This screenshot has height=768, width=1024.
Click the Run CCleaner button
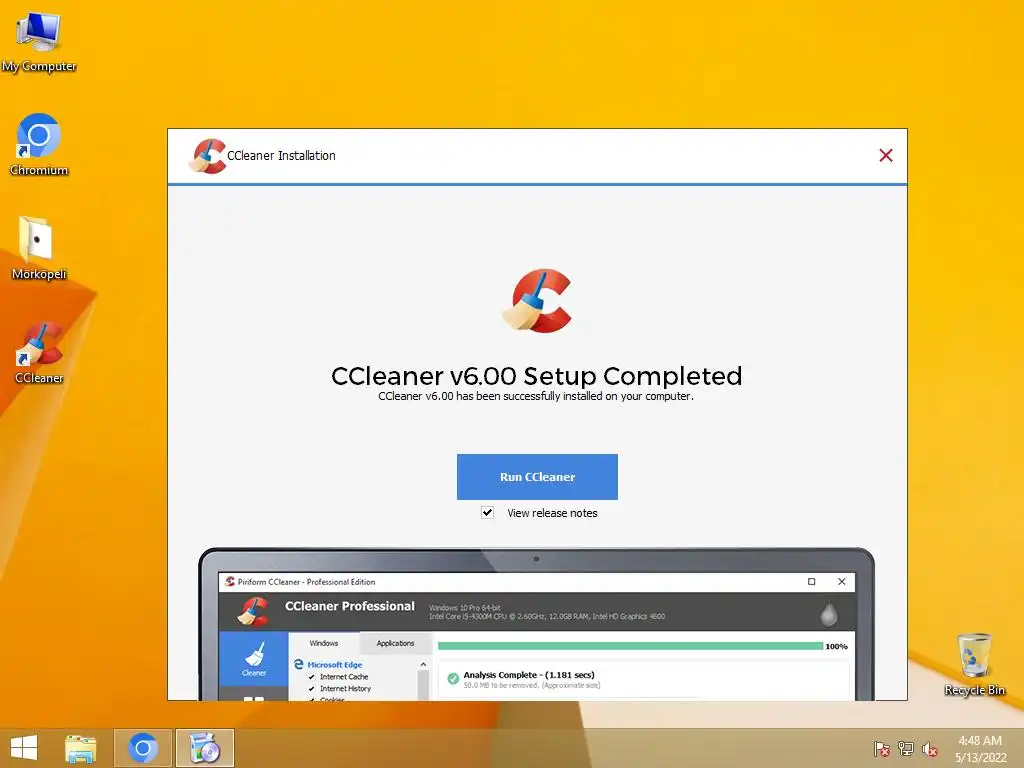(537, 477)
